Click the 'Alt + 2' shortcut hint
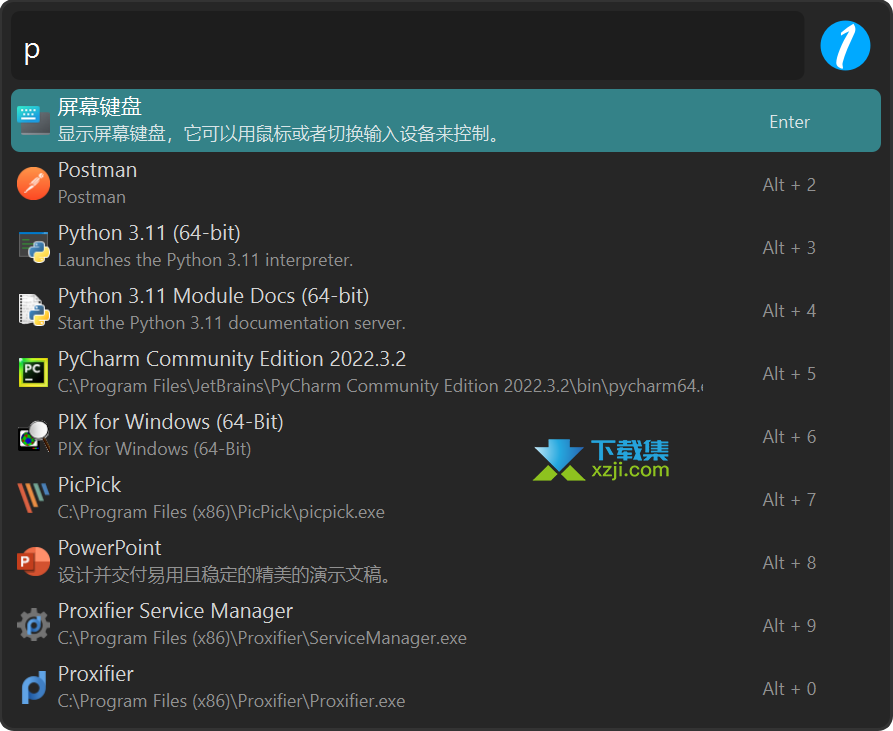Screen dimensions: 893x731 click(x=789, y=185)
